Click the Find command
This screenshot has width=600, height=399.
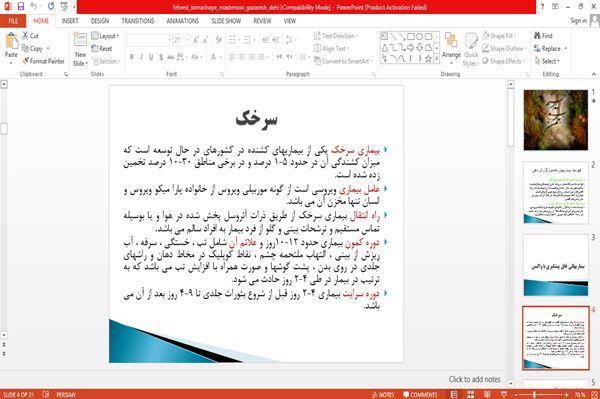(543, 36)
